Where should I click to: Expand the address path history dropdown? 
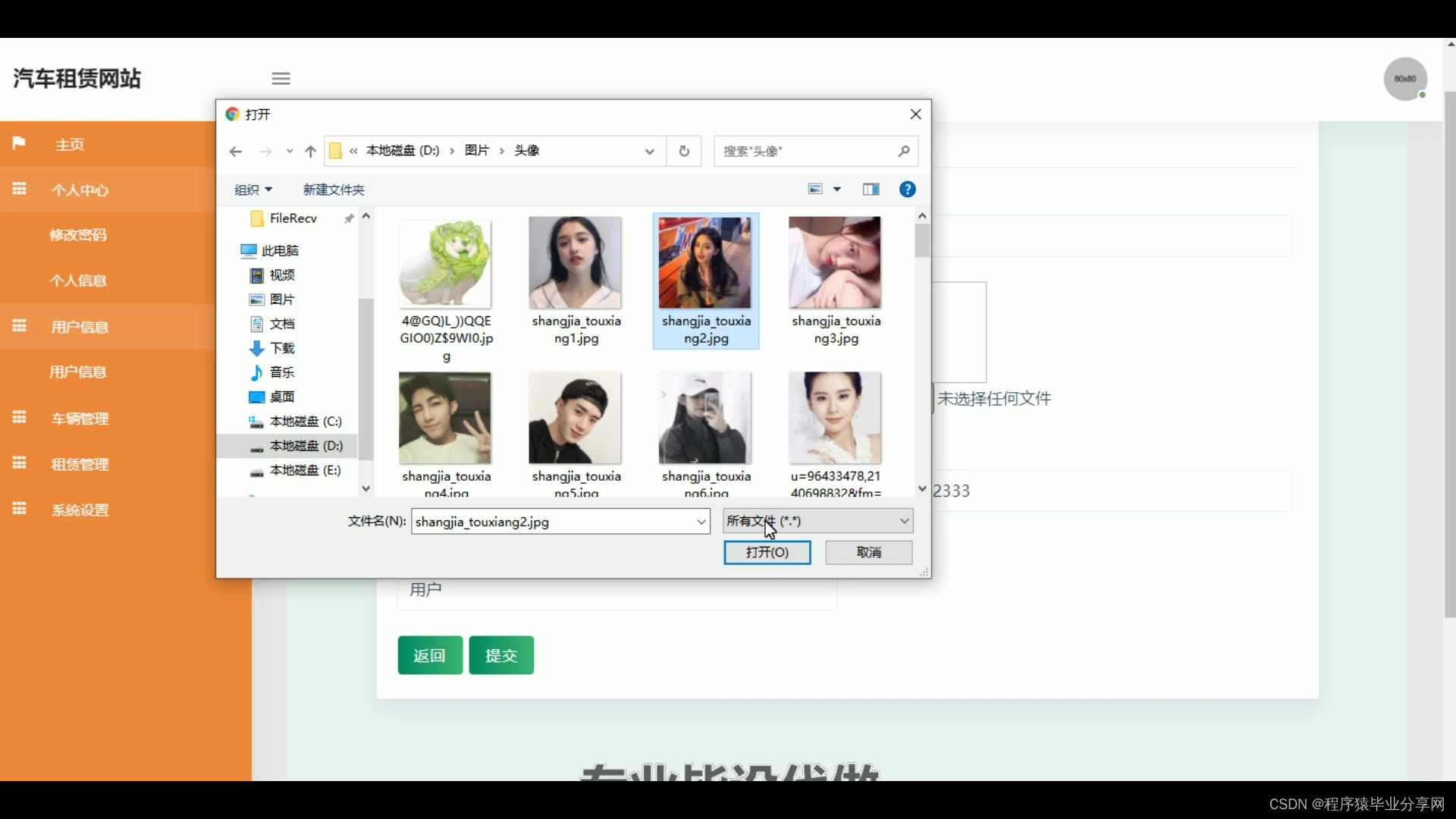pyautogui.click(x=649, y=151)
